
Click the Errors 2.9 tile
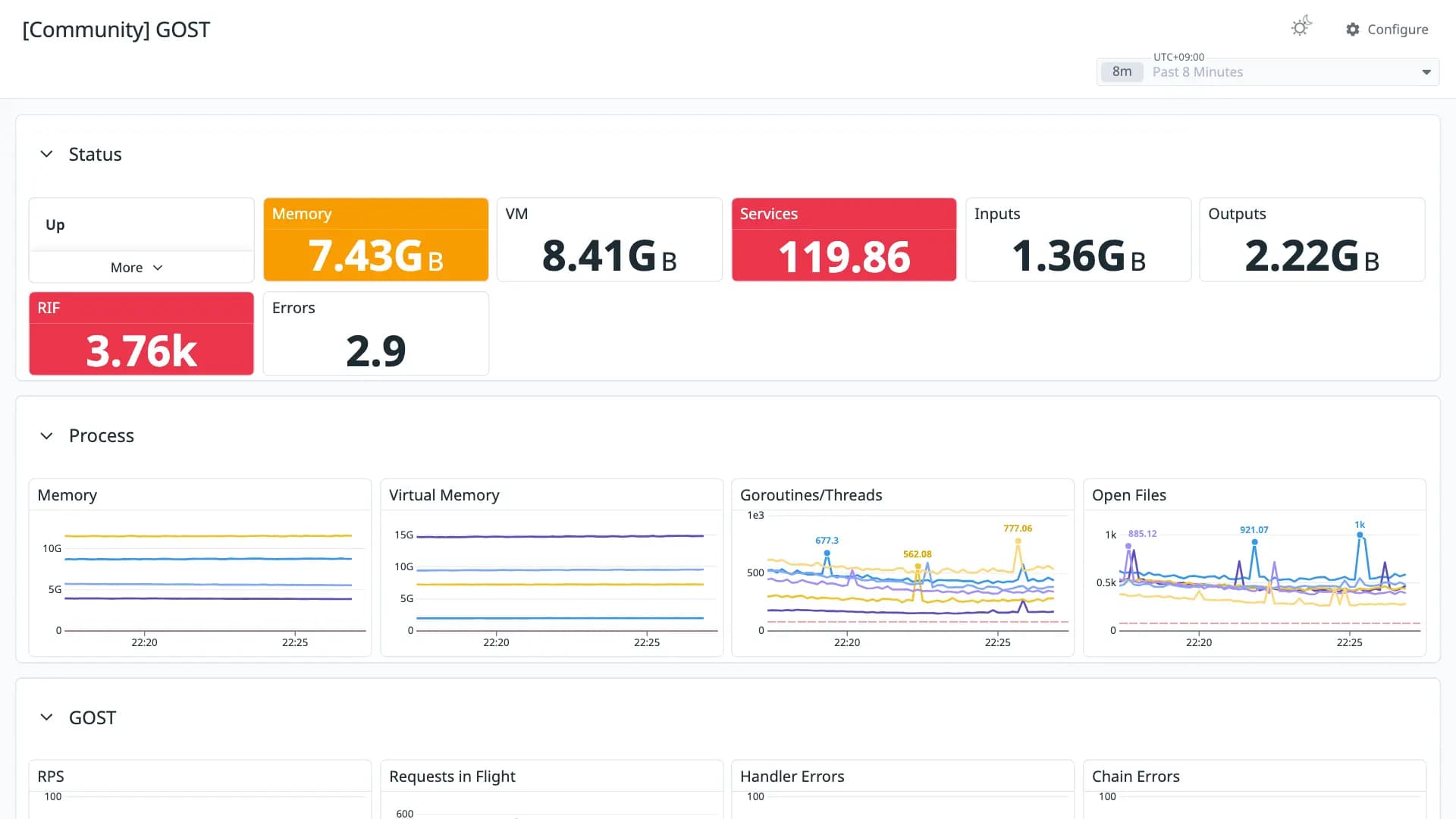point(376,334)
